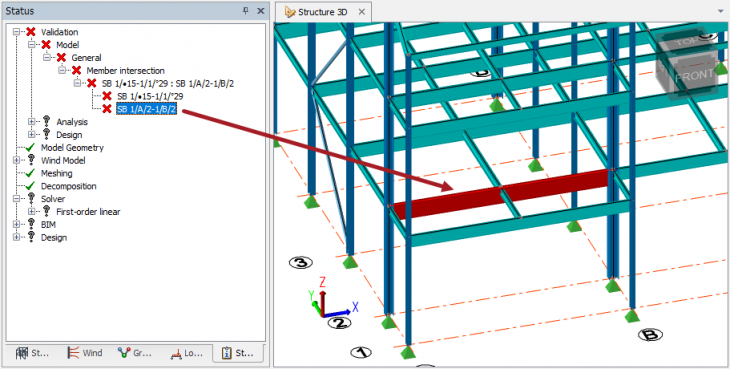Expand the Analysis node under Validation
The width and height of the screenshot is (730, 369).
pos(32,122)
